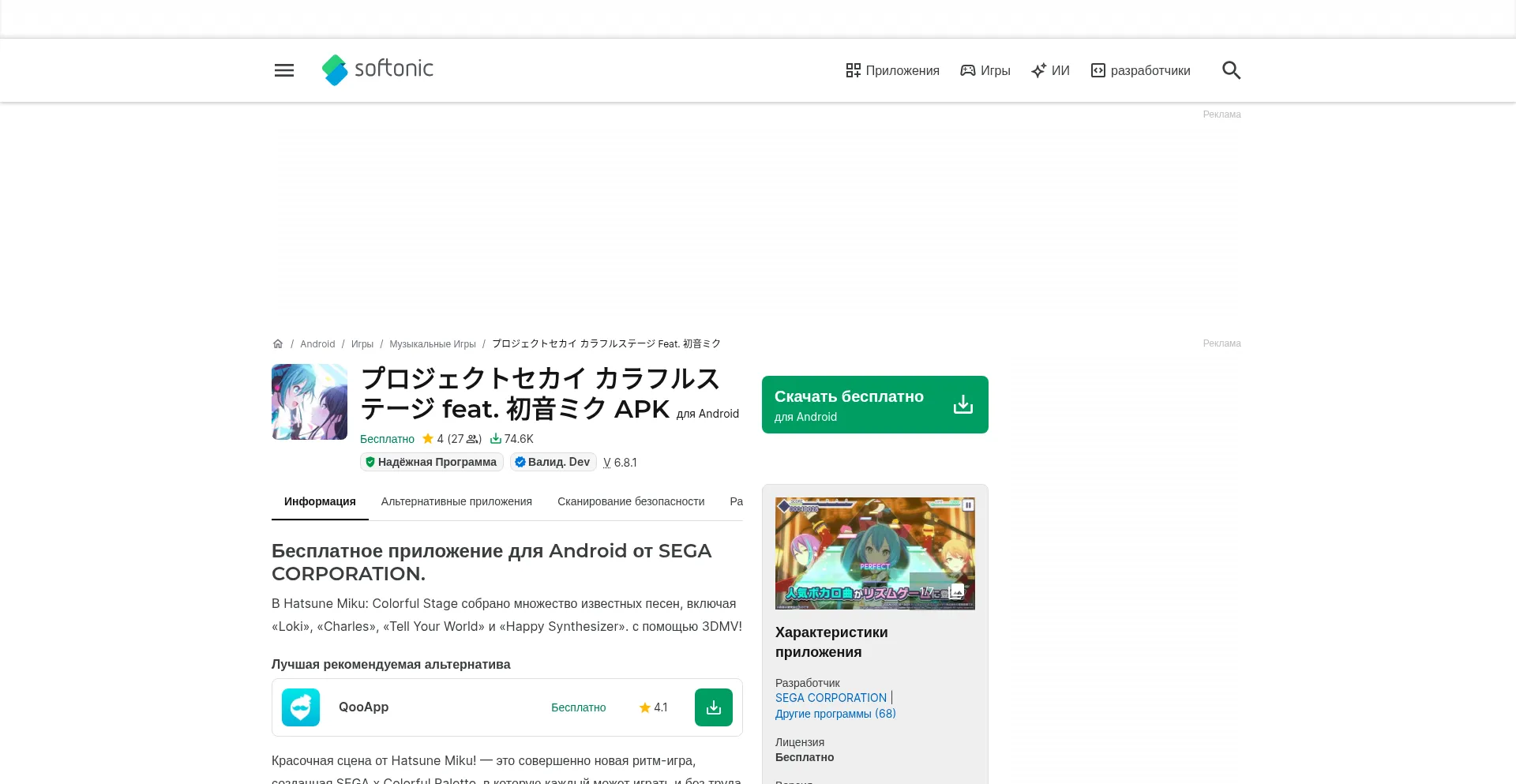Click the 74.6K downloads count

(x=512, y=439)
